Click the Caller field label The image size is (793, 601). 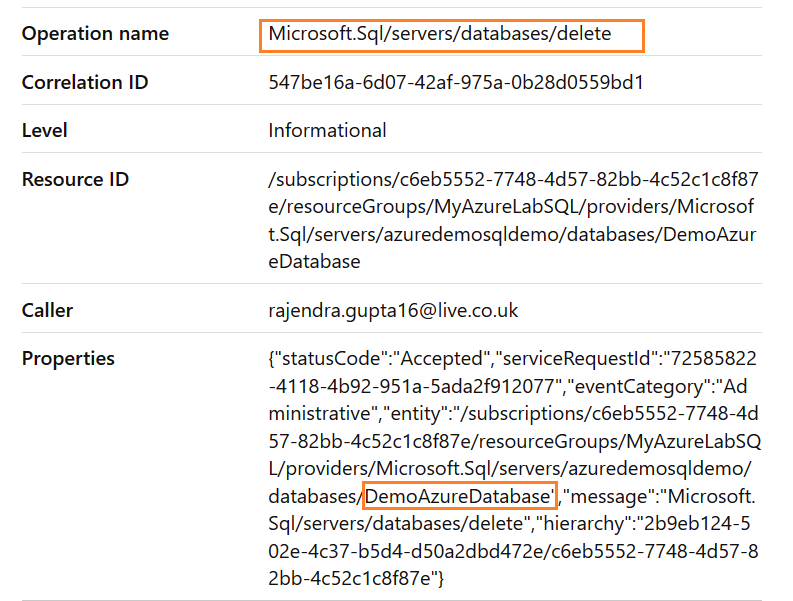[47, 310]
